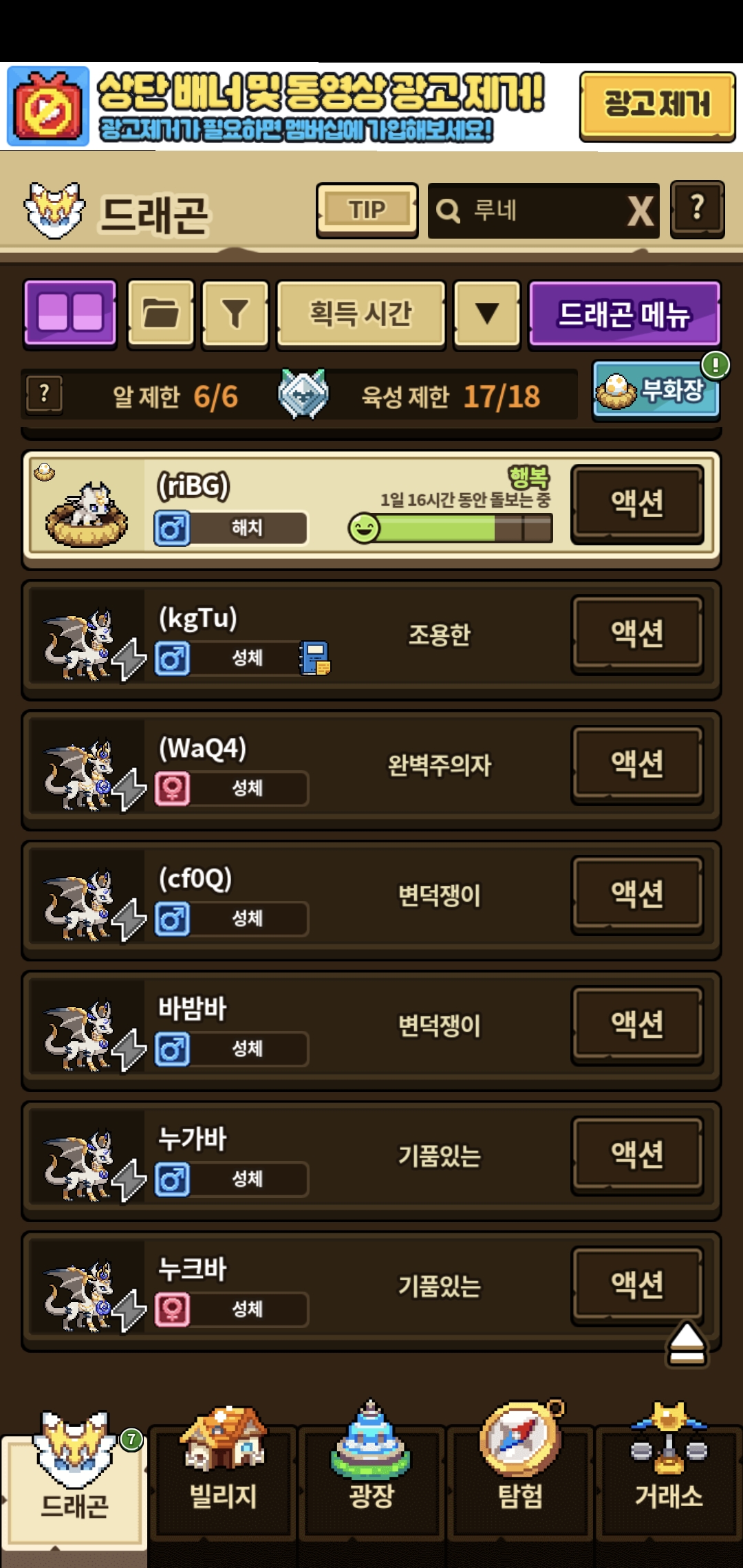
Task: Toggle the purple grid view mode button
Action: [70, 314]
